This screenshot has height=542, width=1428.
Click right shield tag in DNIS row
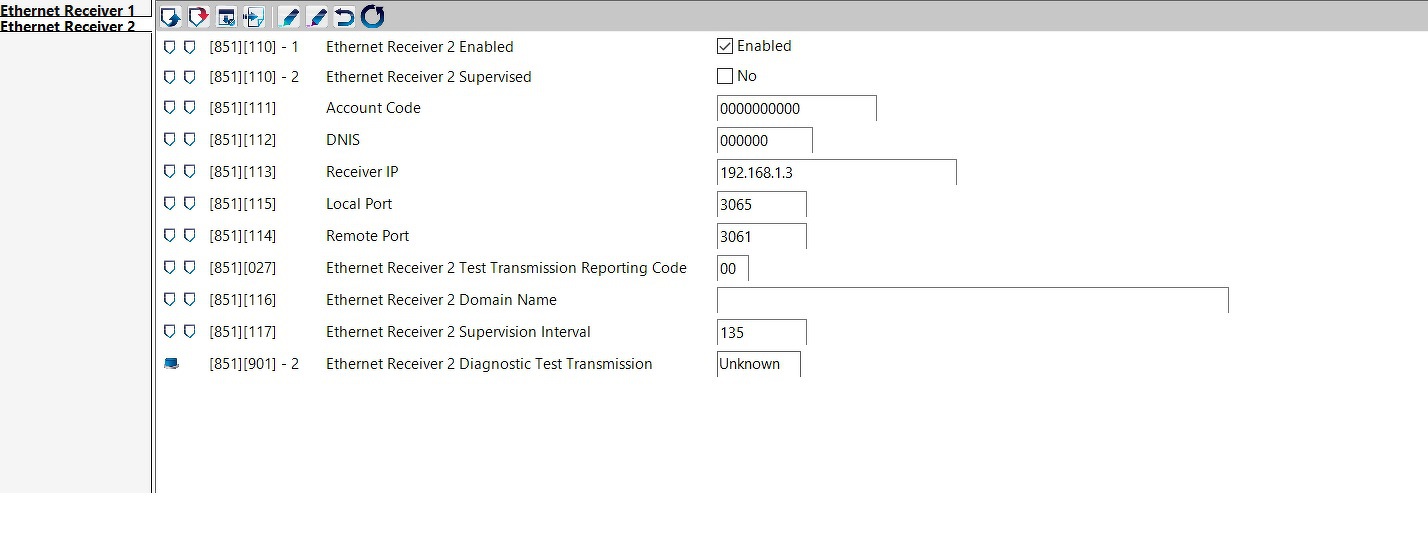[189, 140]
